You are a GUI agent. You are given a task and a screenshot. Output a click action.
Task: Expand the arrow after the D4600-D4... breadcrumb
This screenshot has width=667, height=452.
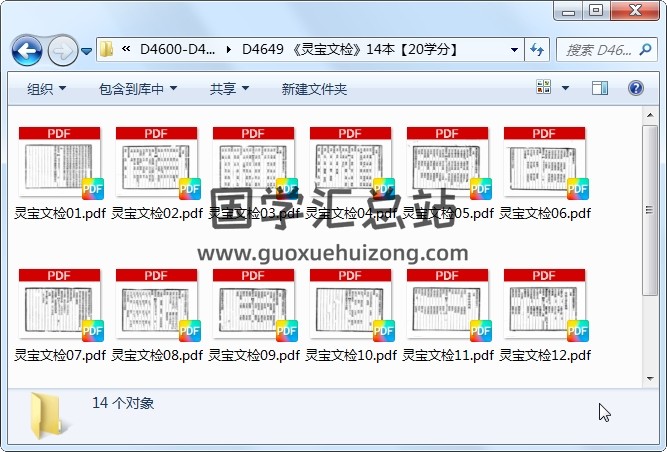229,50
